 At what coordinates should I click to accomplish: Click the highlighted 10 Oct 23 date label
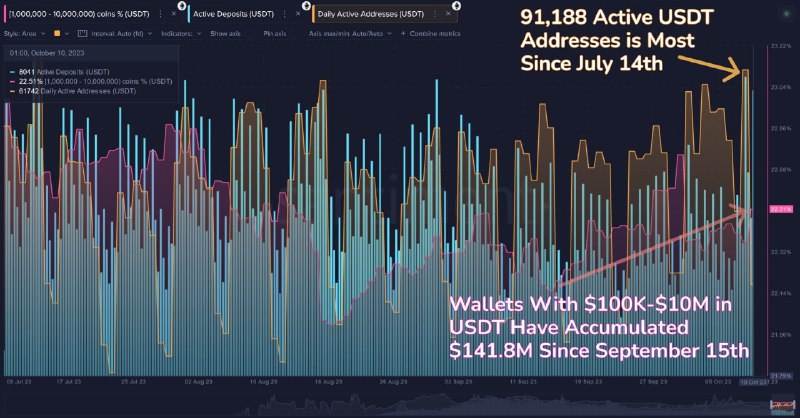click(754, 382)
